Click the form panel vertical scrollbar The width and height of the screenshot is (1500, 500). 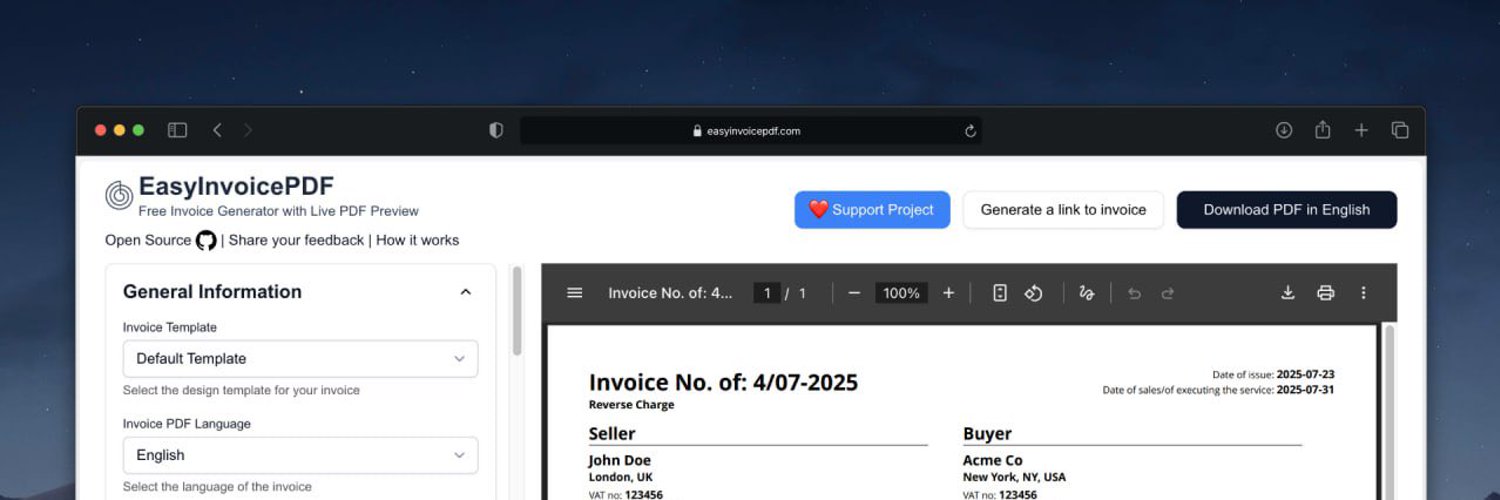click(517, 311)
